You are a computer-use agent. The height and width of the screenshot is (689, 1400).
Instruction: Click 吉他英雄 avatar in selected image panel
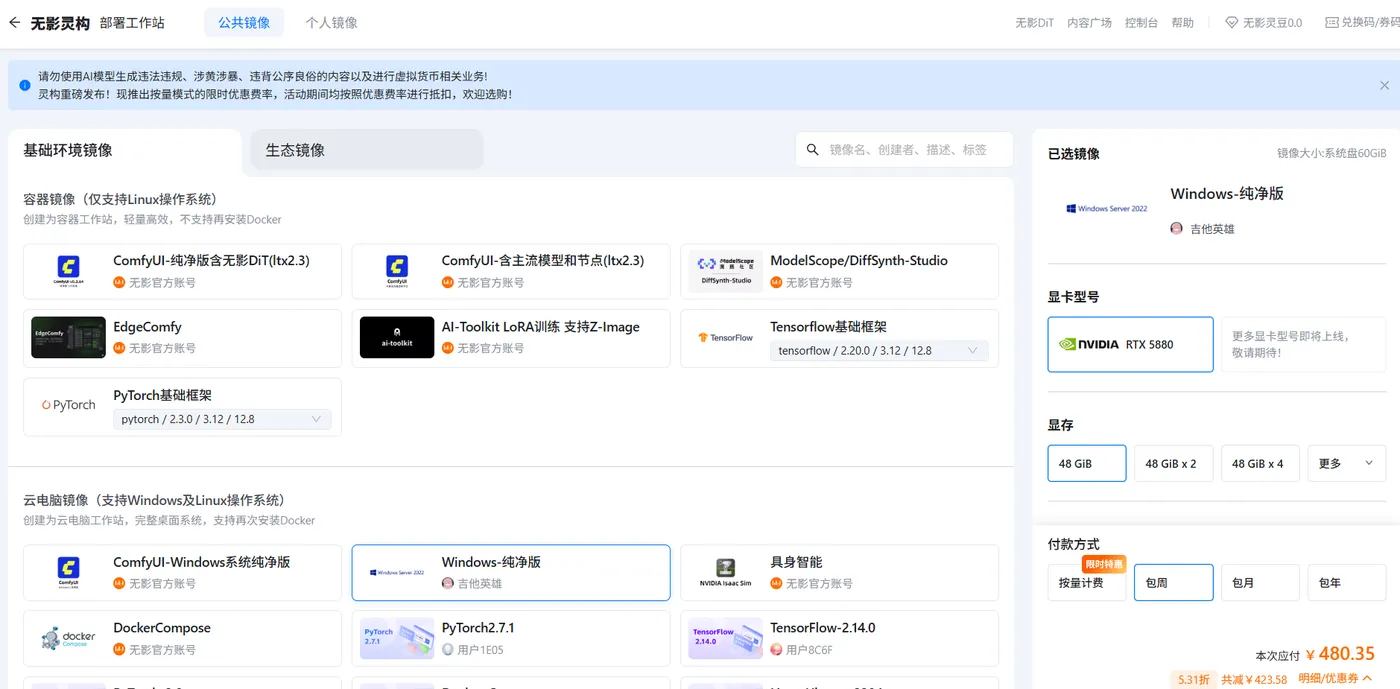[1177, 228]
